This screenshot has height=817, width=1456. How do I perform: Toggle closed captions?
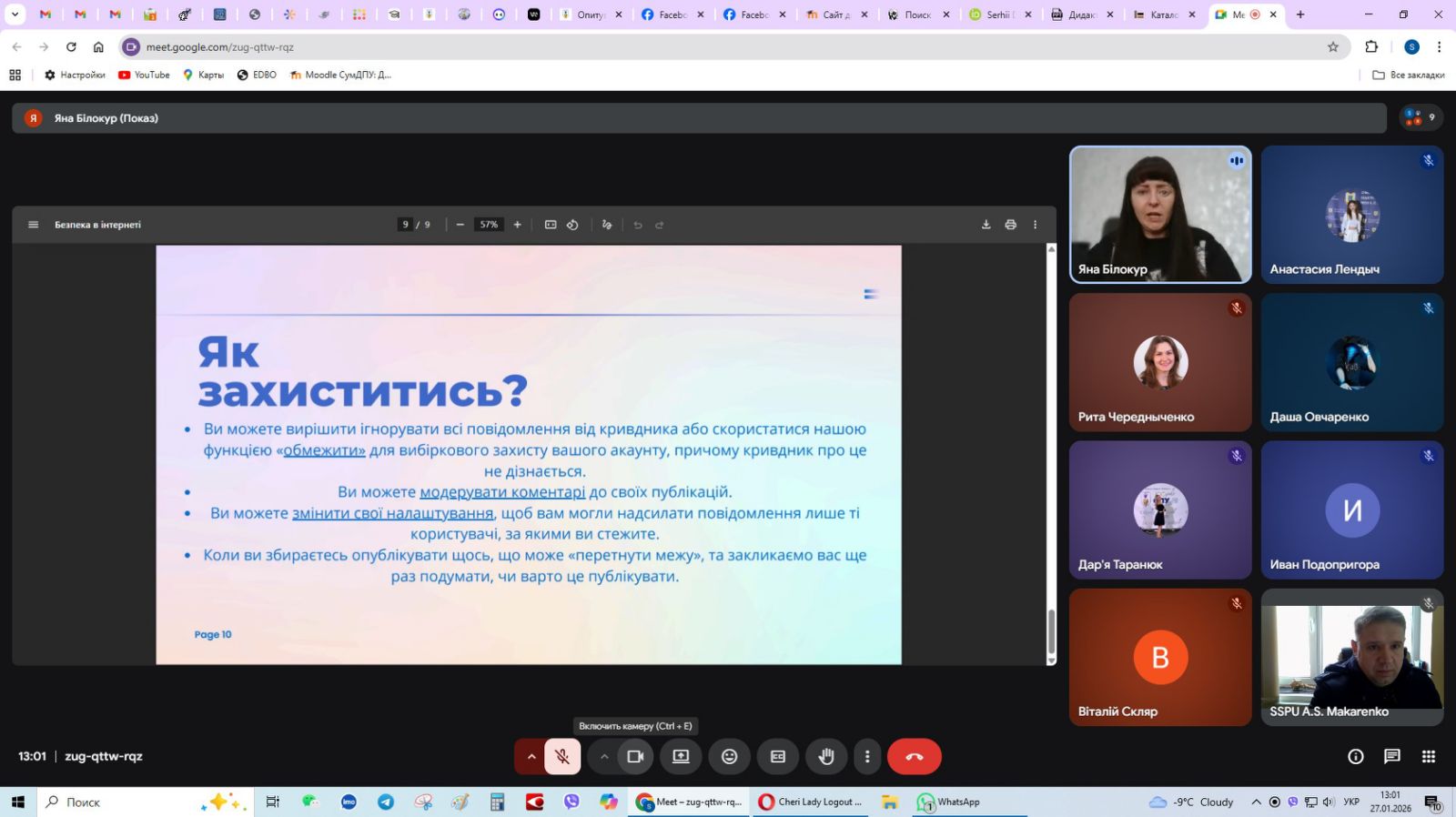(x=777, y=756)
